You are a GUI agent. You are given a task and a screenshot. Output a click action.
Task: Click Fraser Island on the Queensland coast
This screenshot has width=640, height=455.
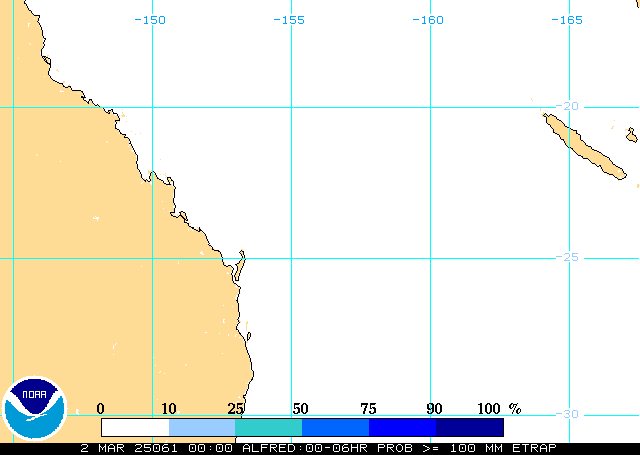(x=240, y=265)
